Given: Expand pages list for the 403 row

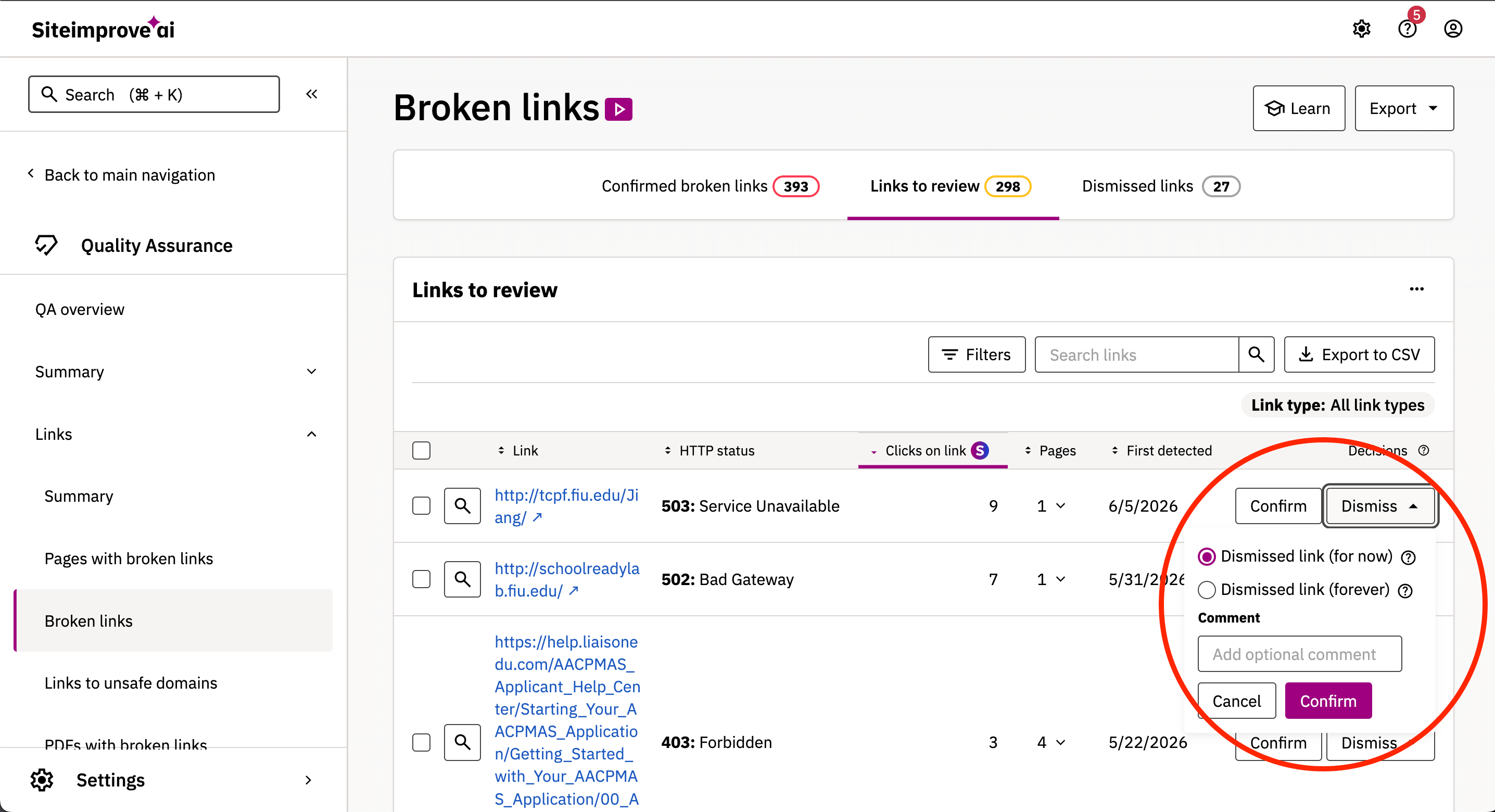Looking at the screenshot, I should pos(1061,742).
